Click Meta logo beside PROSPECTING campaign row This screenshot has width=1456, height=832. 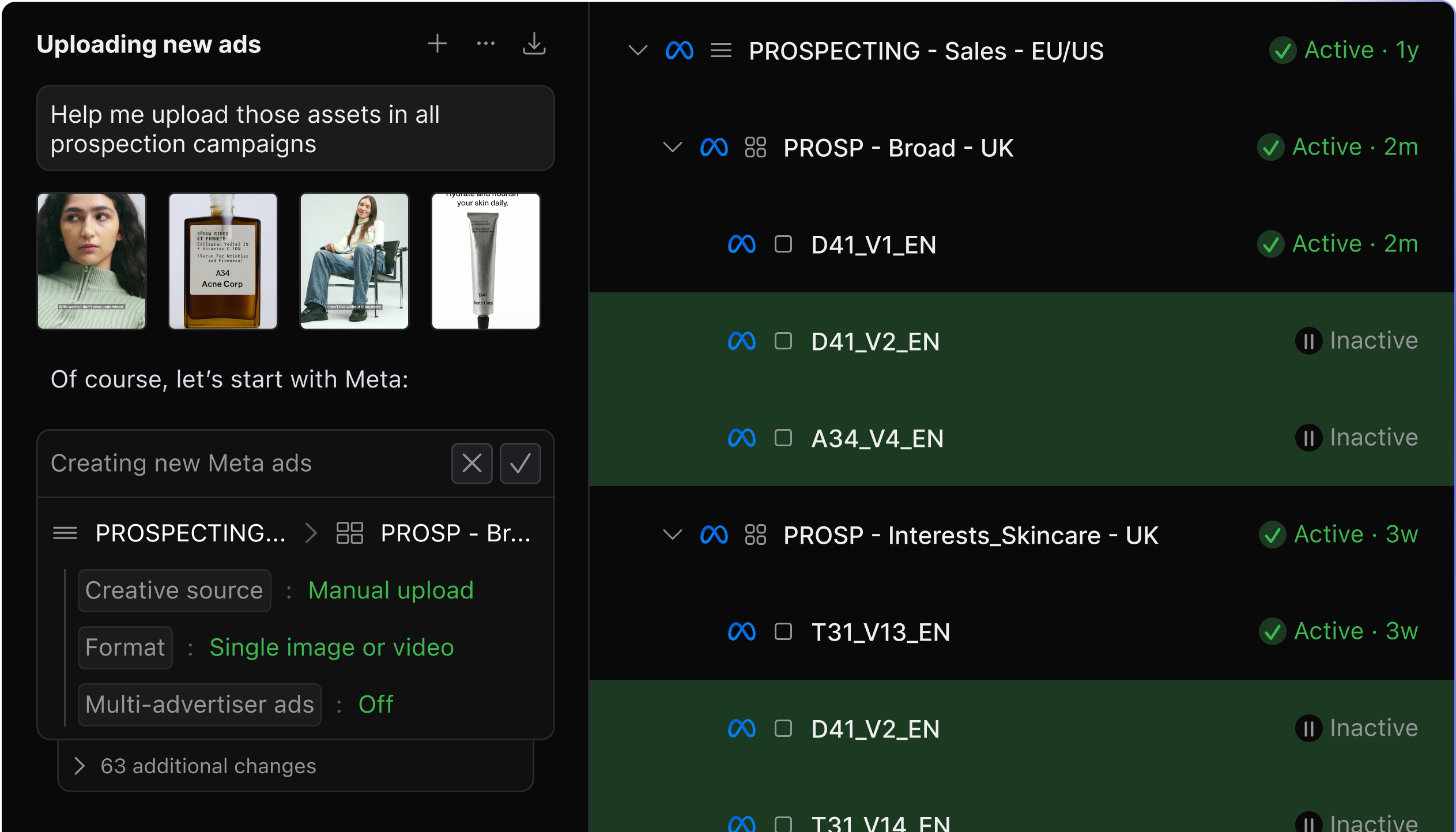pyautogui.click(x=679, y=51)
